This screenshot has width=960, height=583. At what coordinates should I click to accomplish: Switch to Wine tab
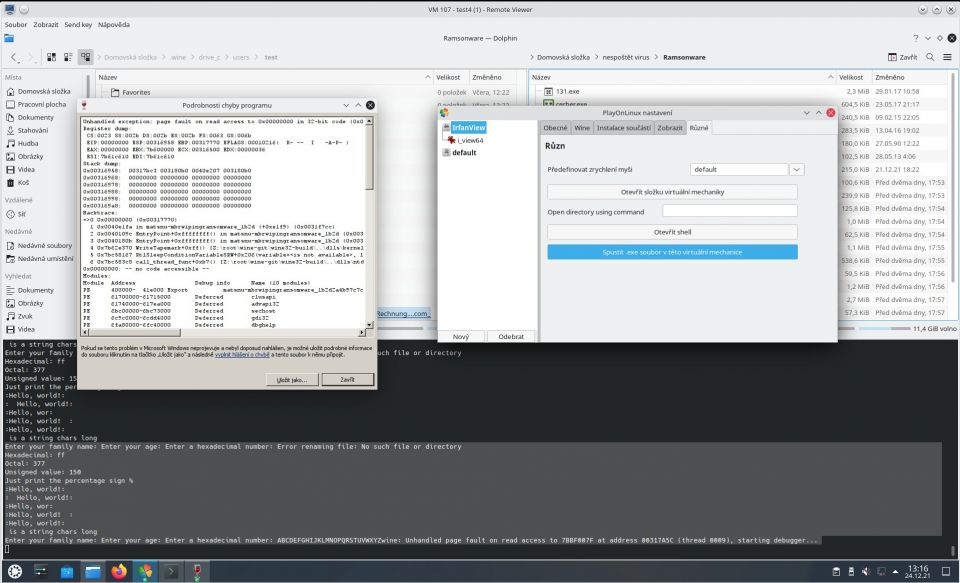pyautogui.click(x=582, y=127)
